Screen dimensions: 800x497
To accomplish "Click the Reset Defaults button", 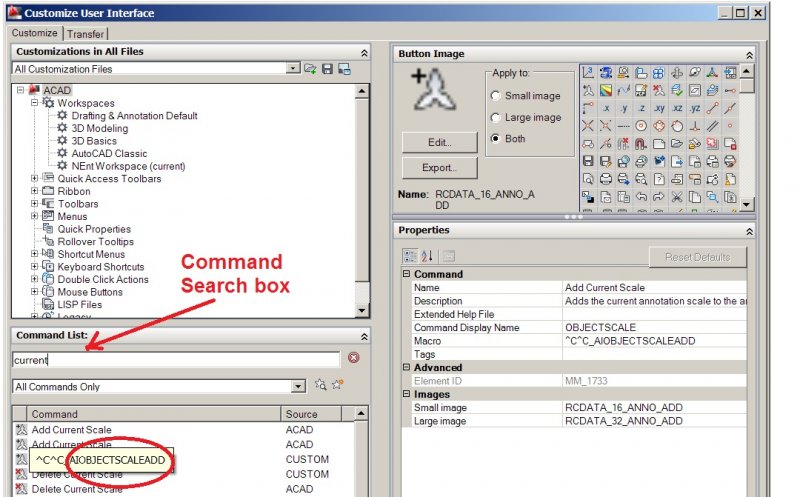I will (697, 257).
